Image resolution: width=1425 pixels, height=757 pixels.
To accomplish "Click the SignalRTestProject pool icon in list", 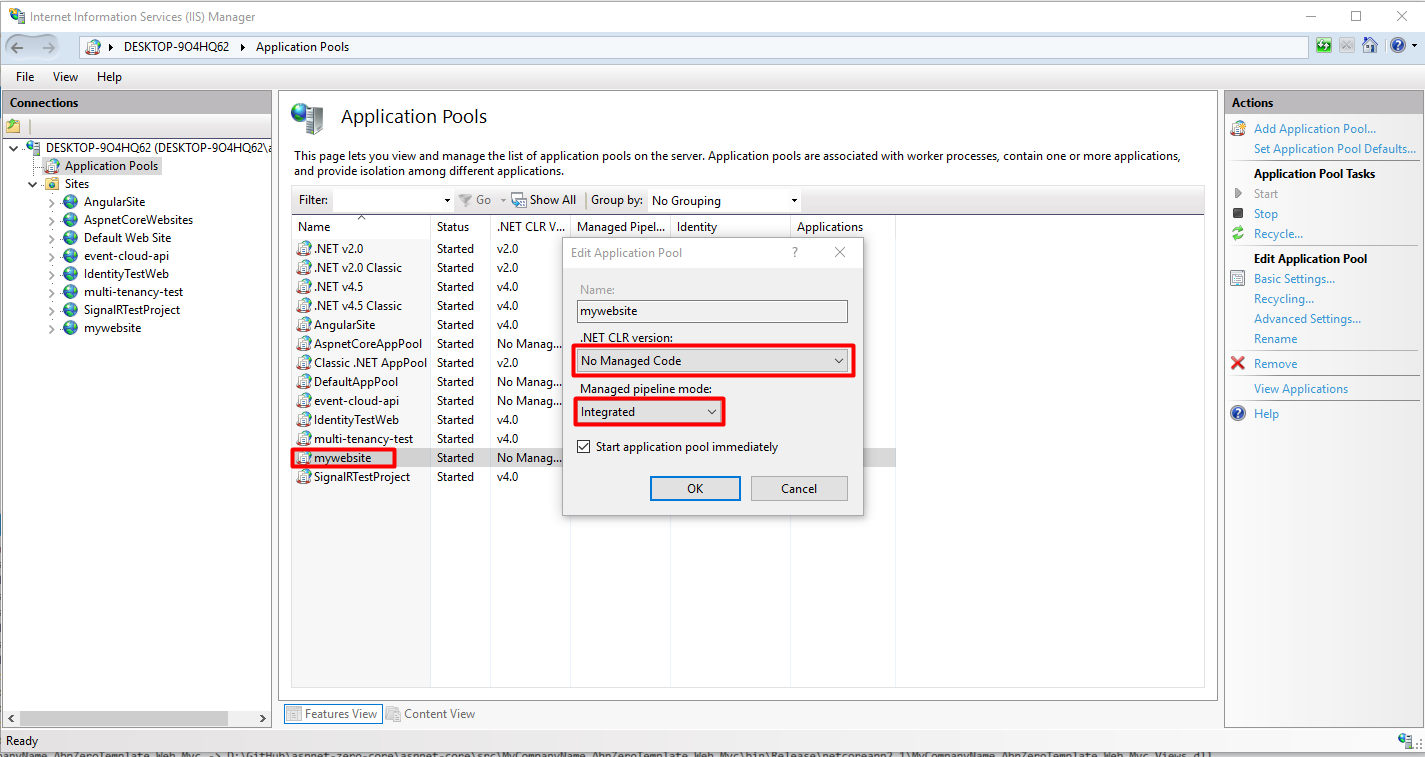I will (x=304, y=477).
